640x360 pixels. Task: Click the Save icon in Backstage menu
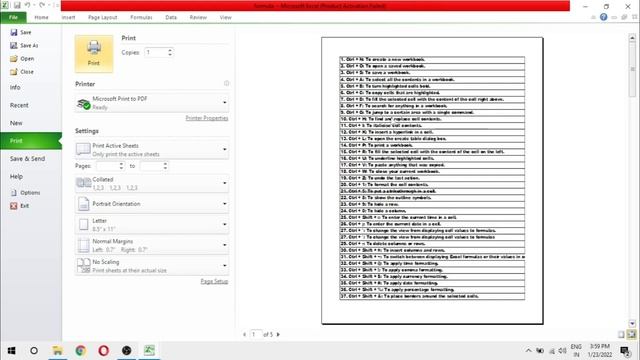14,32
